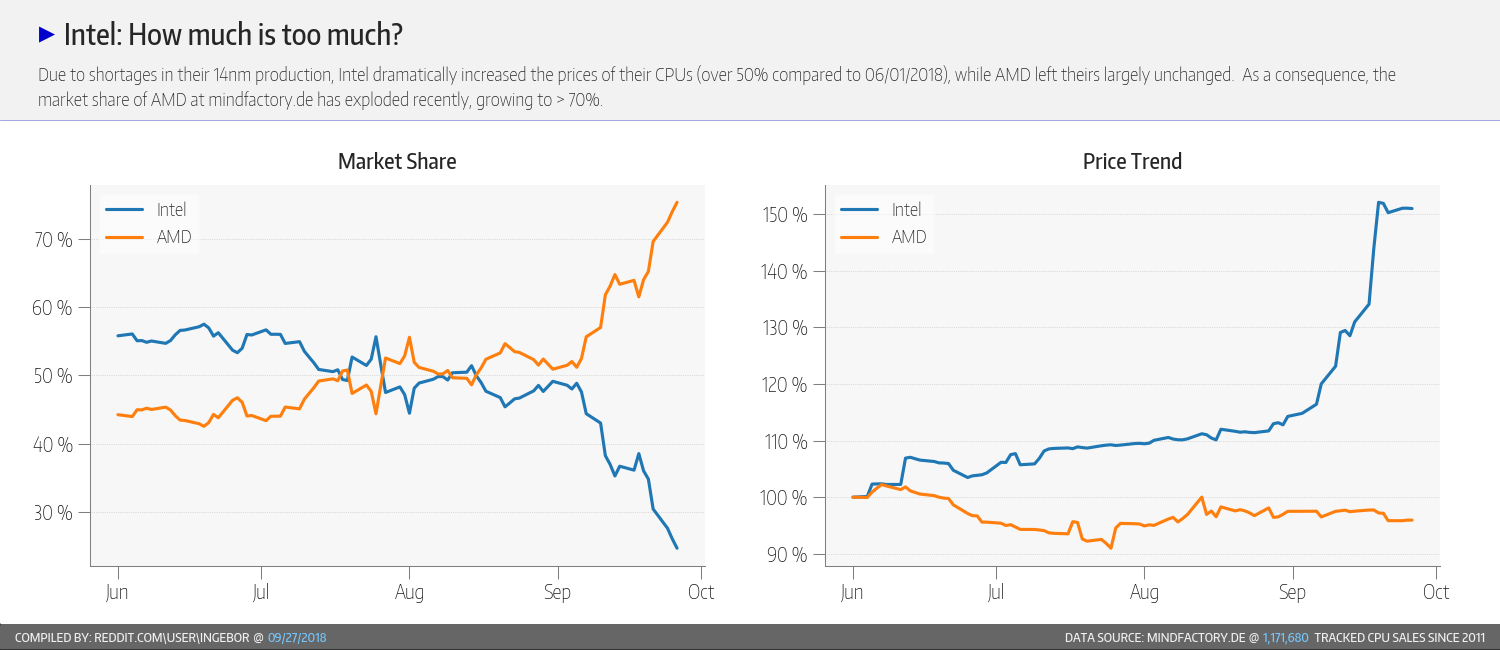This screenshot has width=1500, height=650.
Task: Click the Sep label under Price Trend chart
Action: click(x=1292, y=592)
